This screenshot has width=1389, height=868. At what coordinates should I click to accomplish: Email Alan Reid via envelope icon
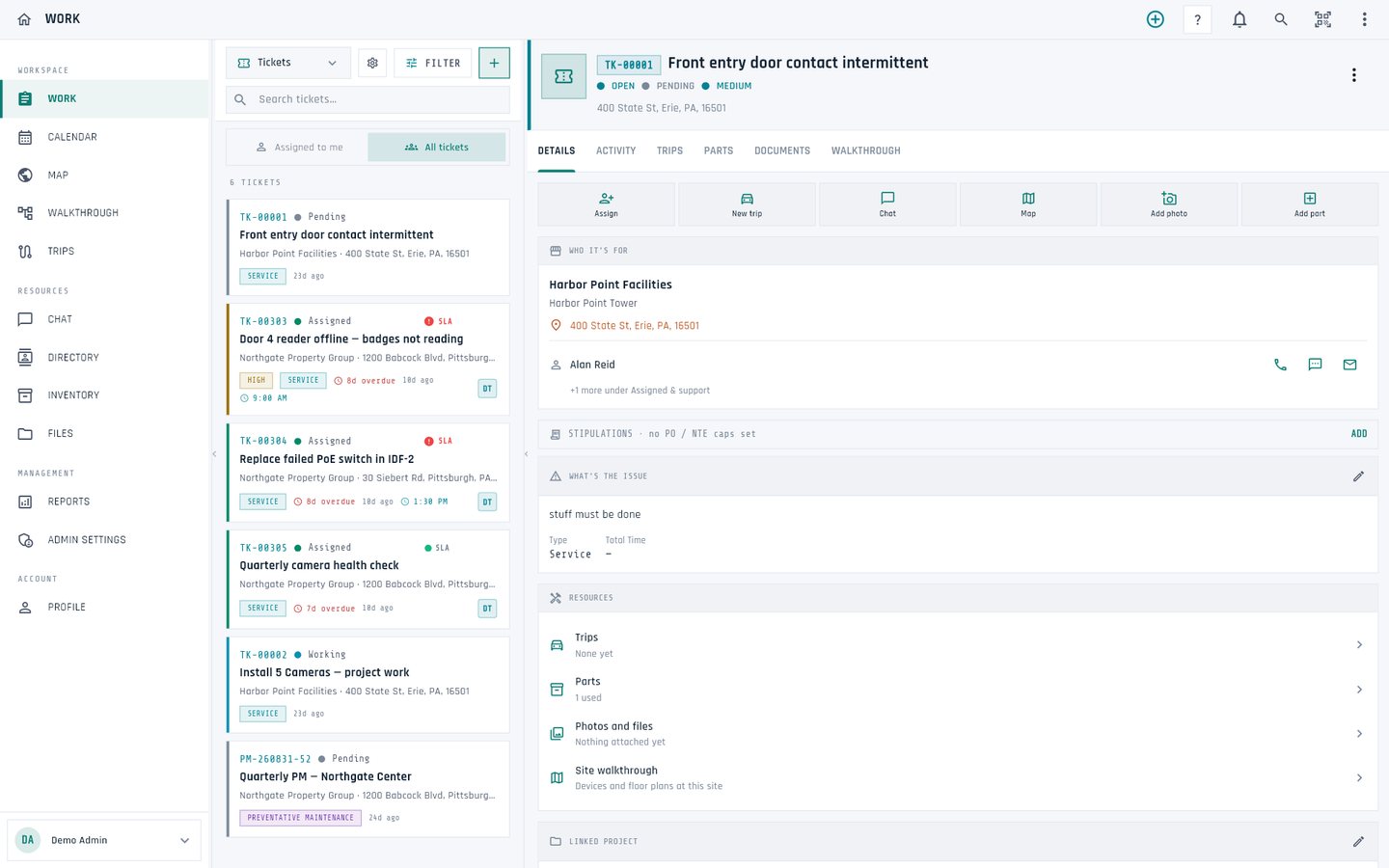[x=1349, y=365]
